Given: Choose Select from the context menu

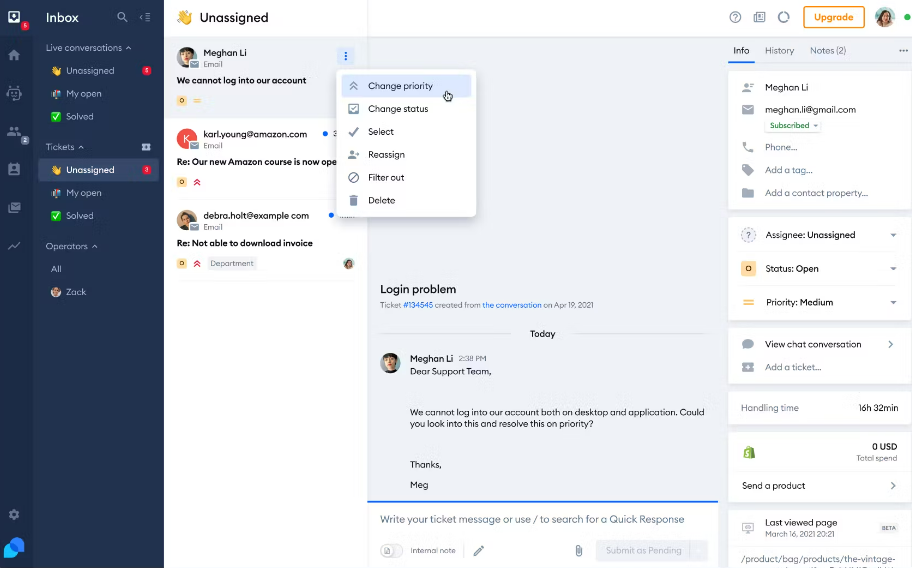Looking at the screenshot, I should click(406, 132).
